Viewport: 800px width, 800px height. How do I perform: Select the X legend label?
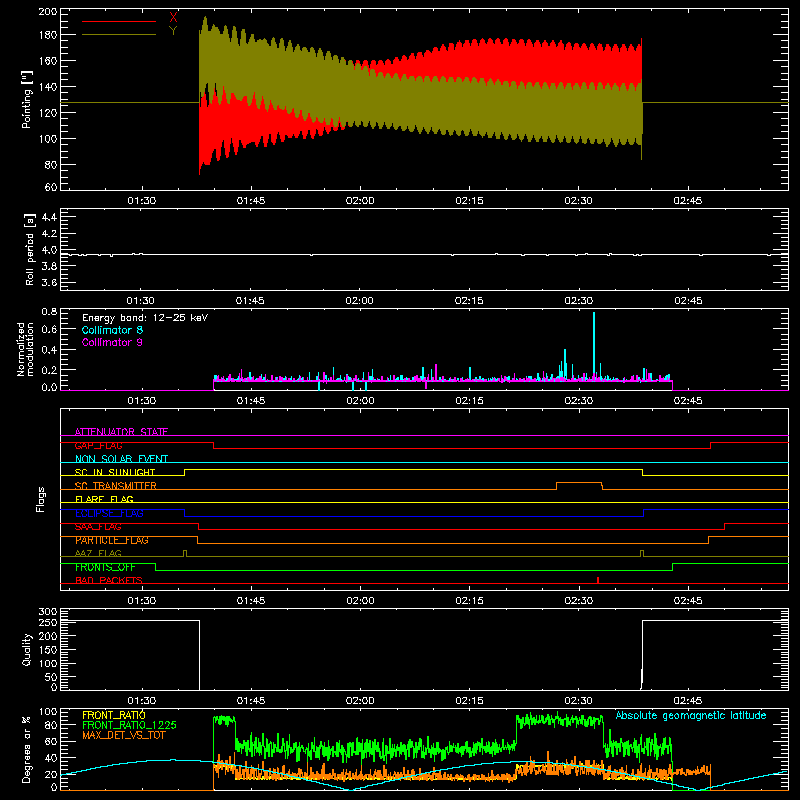173,17
